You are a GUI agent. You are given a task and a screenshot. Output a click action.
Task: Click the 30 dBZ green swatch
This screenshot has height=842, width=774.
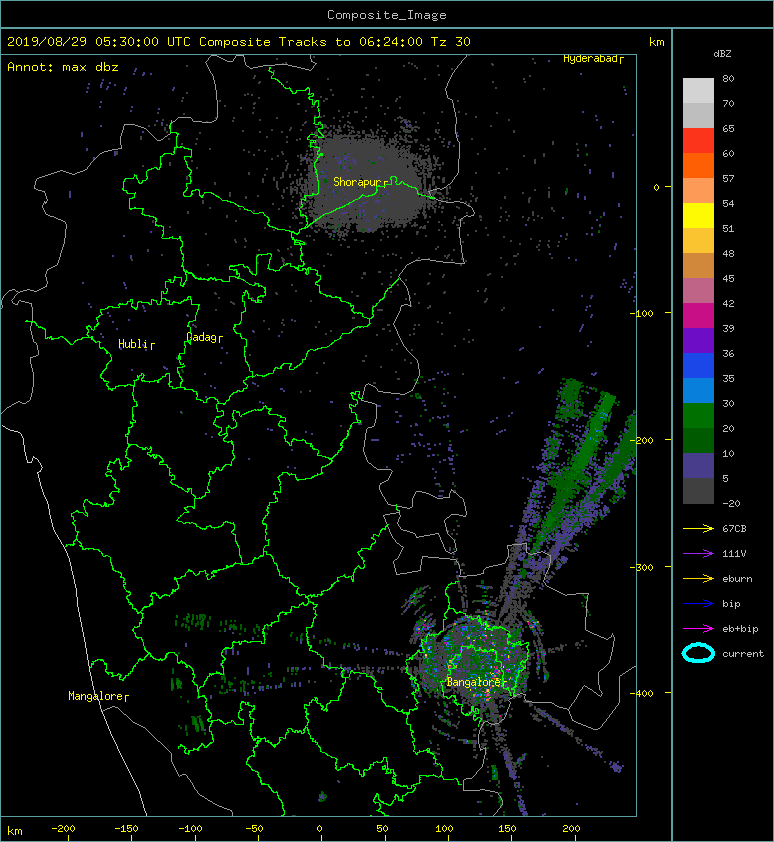click(698, 415)
